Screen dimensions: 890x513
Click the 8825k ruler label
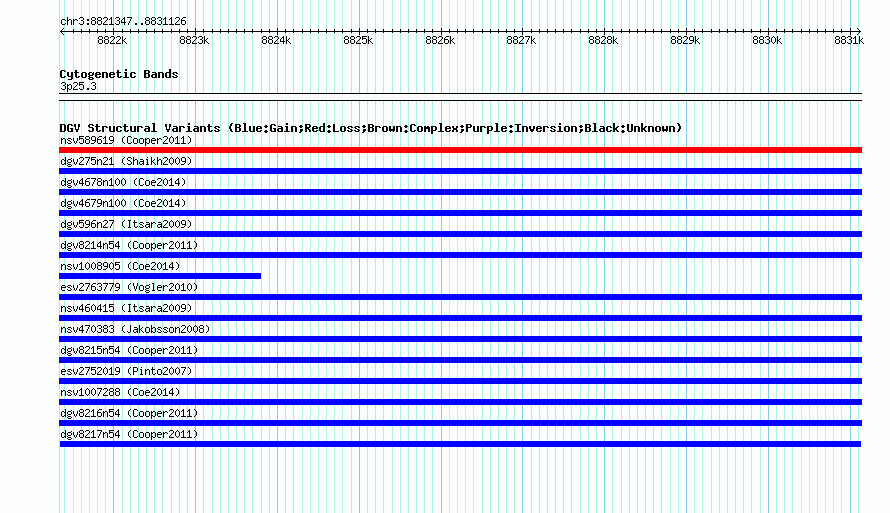point(358,40)
